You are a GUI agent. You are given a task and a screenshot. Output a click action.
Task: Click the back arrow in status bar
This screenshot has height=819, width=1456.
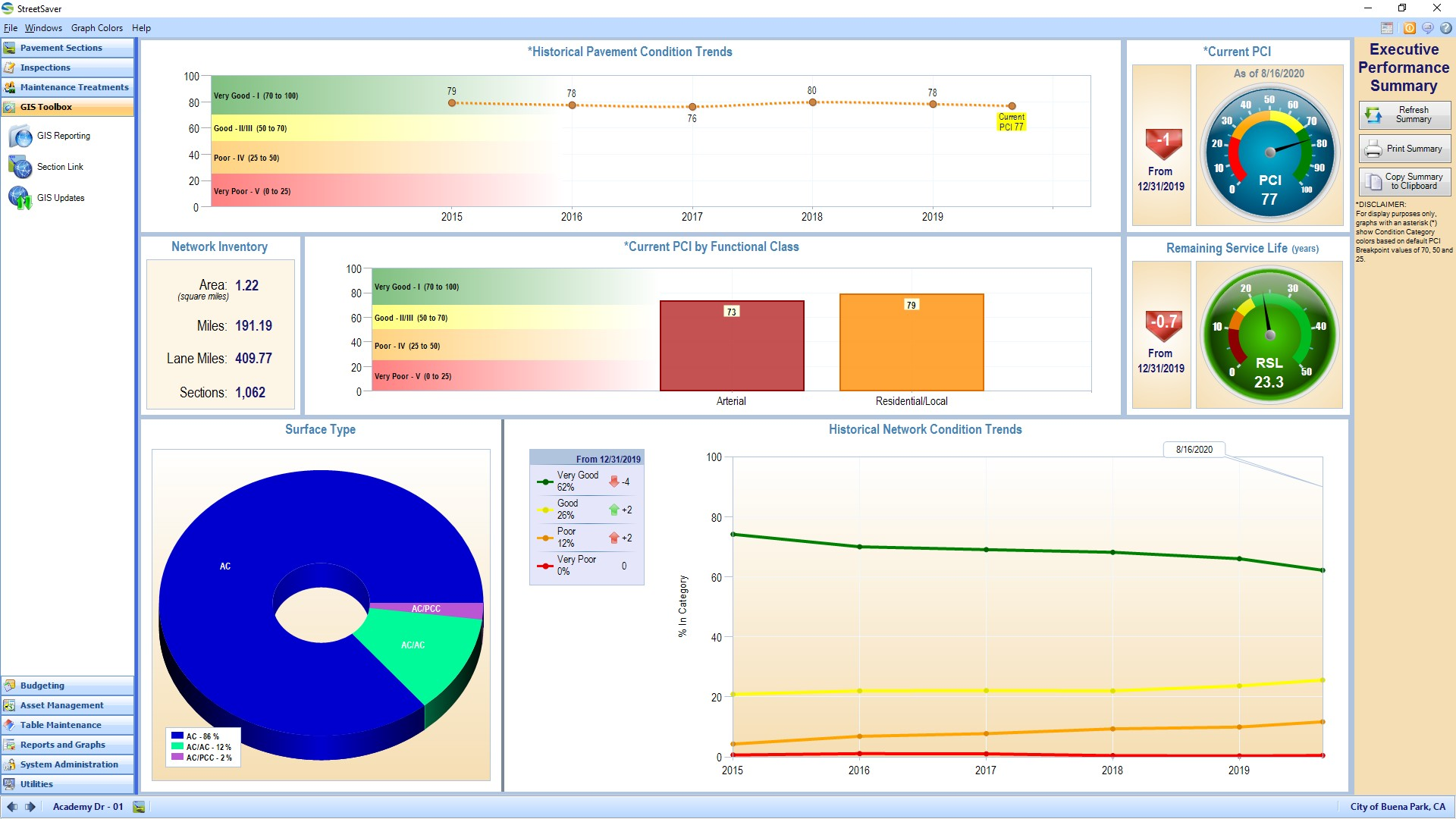pos(12,807)
